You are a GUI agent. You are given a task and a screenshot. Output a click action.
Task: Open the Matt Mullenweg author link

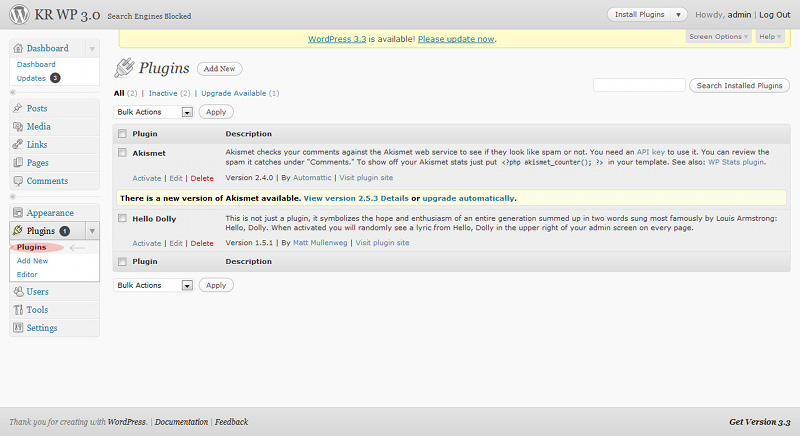tap(320, 243)
